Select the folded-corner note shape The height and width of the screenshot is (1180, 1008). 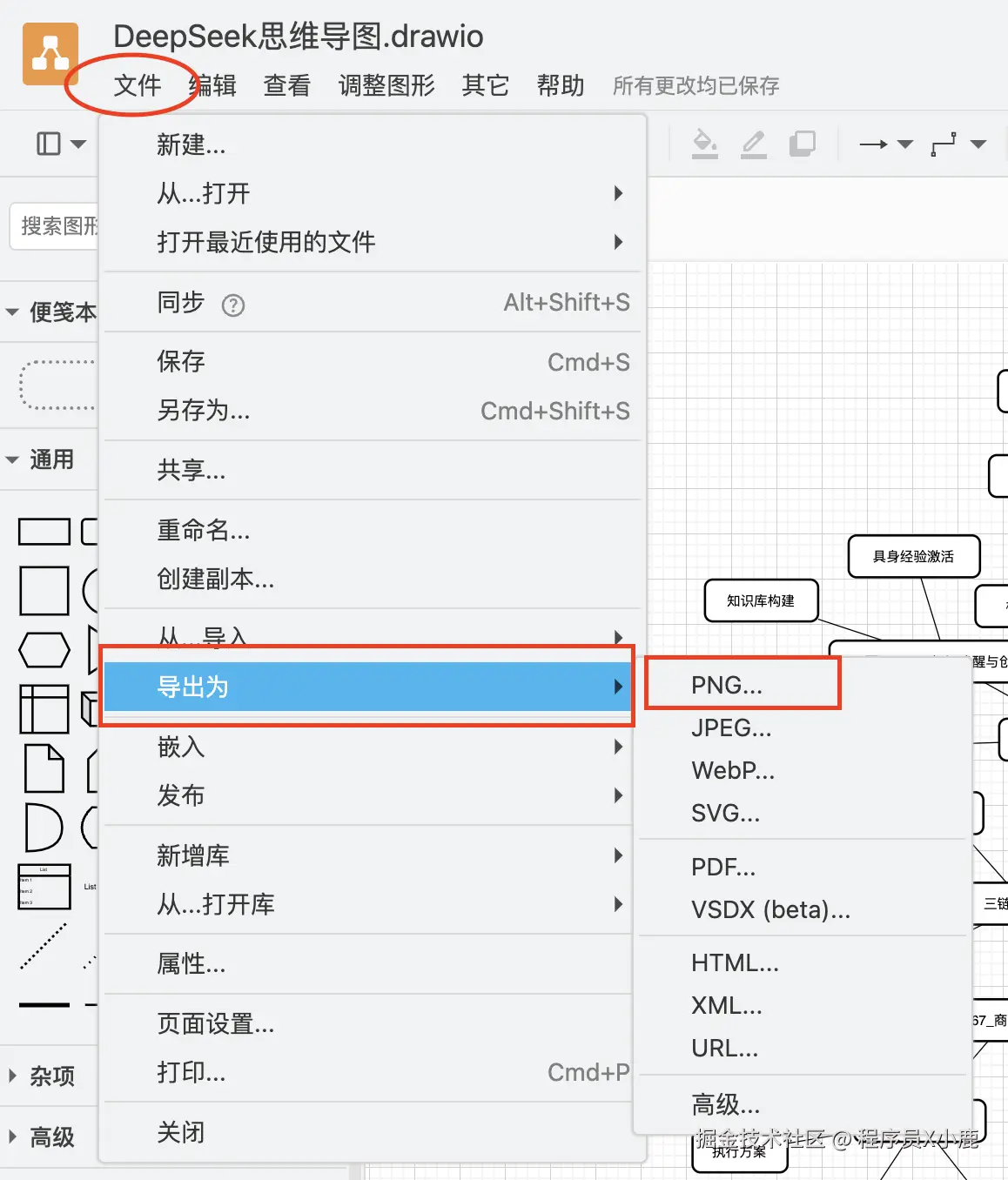(x=44, y=768)
